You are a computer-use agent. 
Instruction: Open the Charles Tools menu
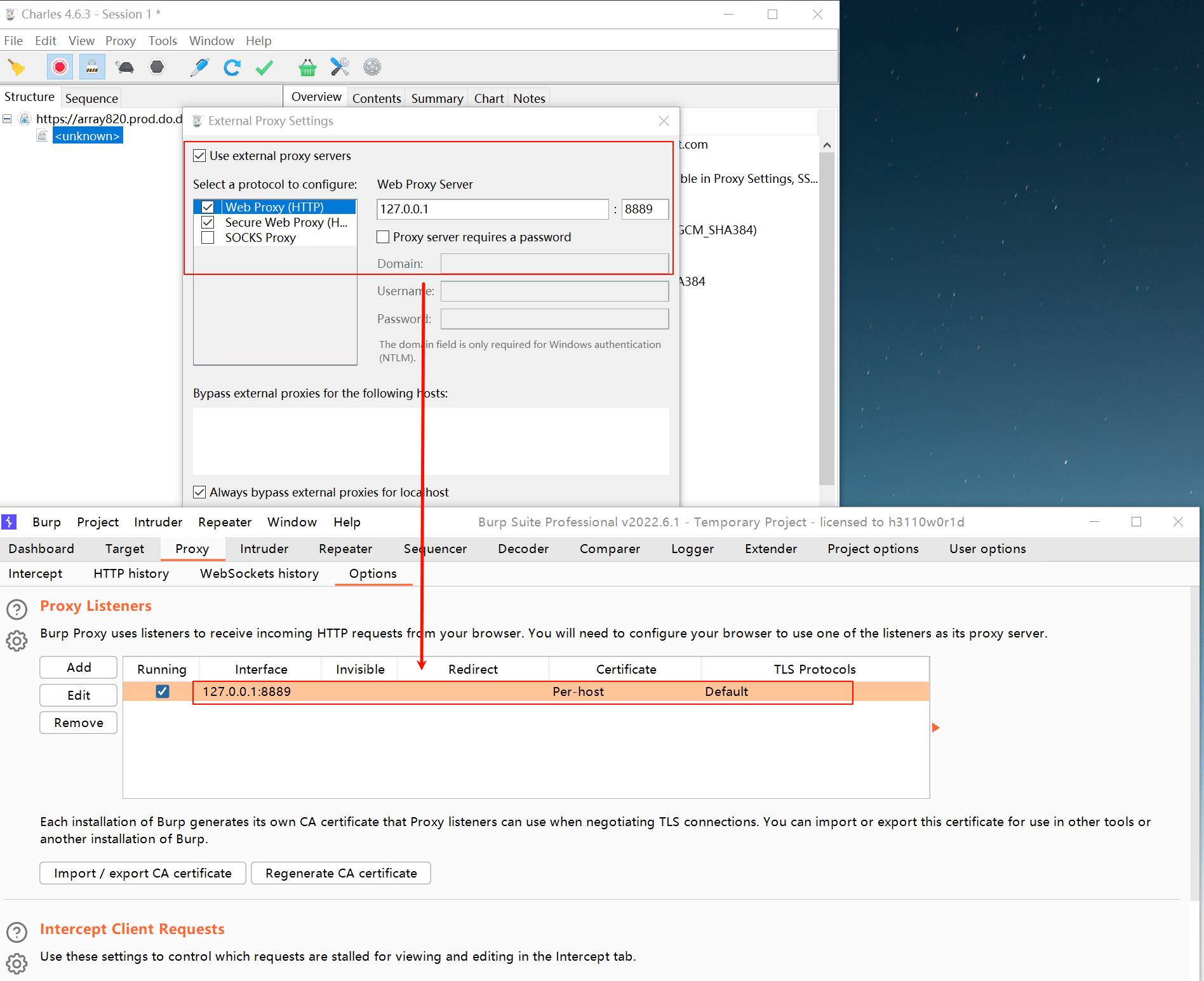tap(163, 41)
